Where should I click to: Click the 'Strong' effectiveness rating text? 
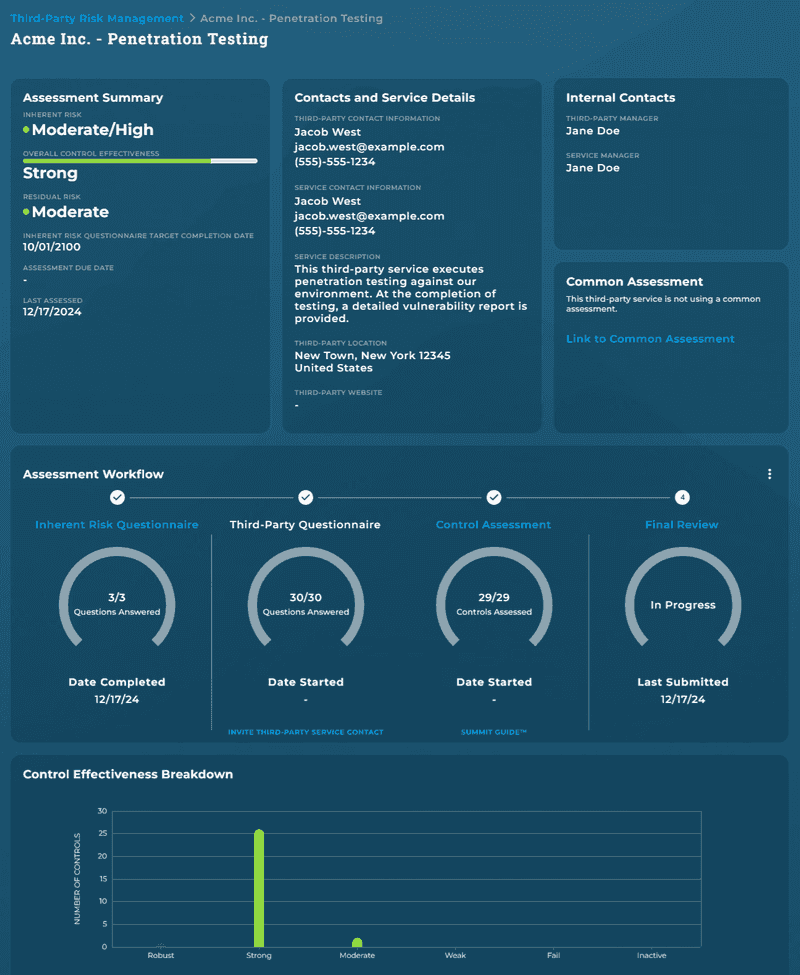(x=50, y=173)
